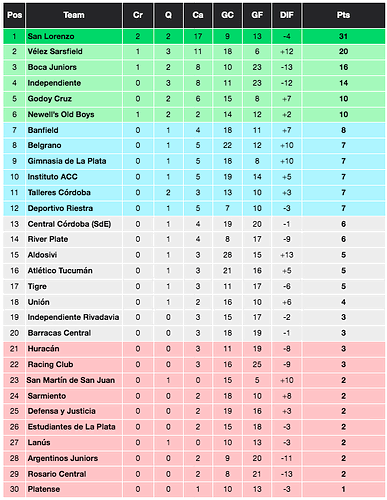Select the DIF column header
The width and height of the screenshot is (387, 500).
287,15
